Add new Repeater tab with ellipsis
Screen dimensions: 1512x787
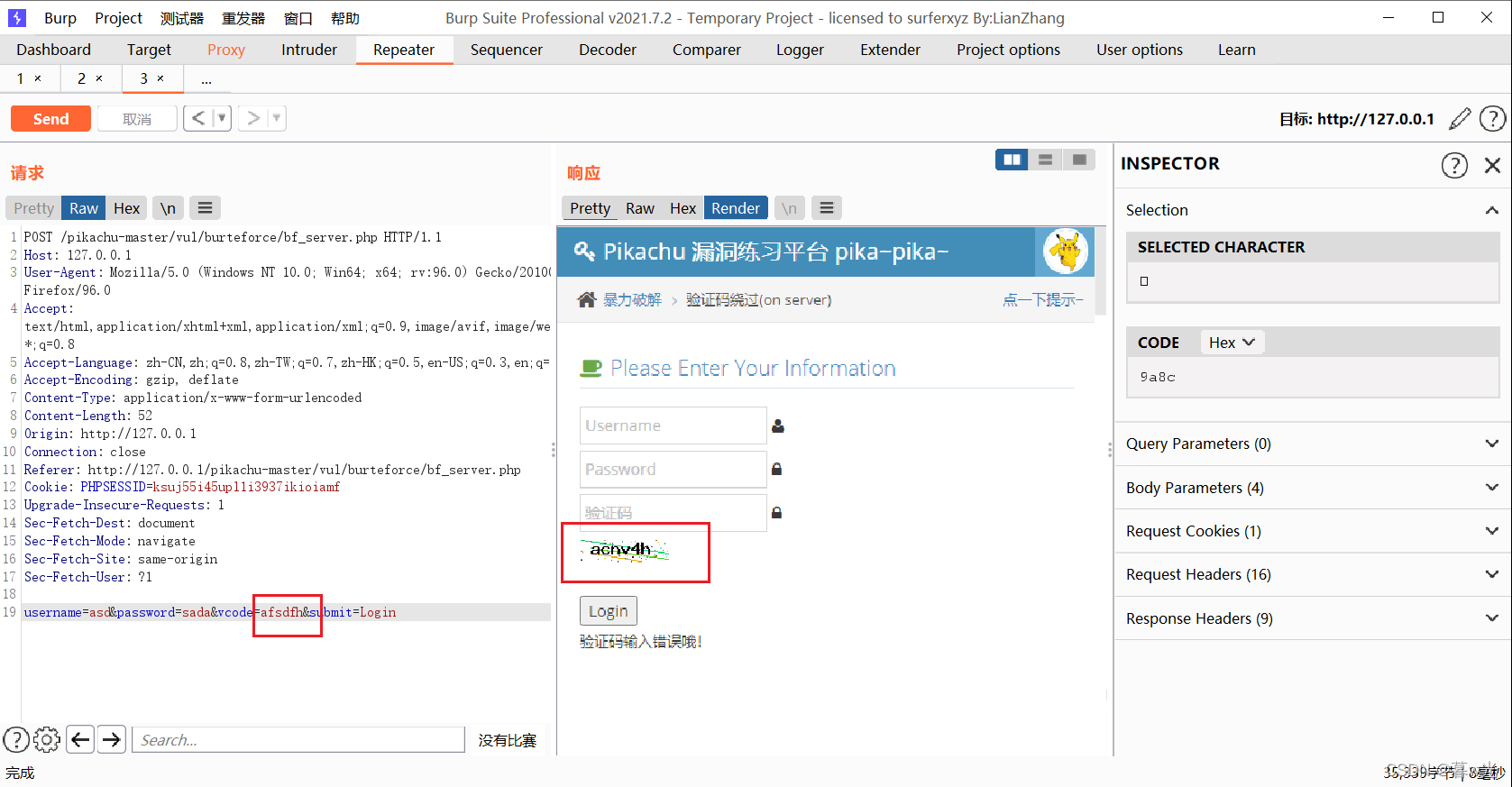point(206,80)
